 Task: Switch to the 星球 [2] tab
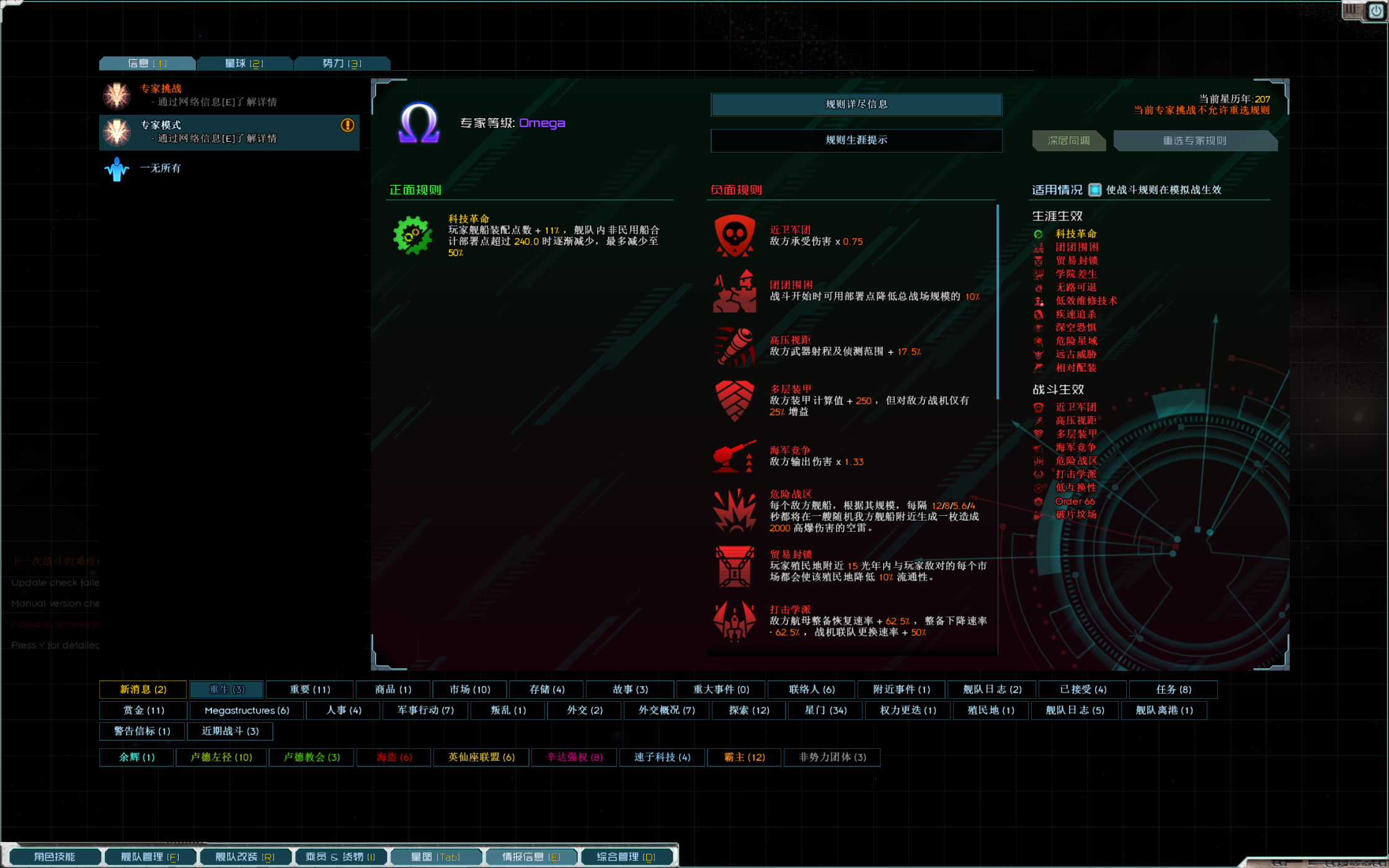pos(244,63)
